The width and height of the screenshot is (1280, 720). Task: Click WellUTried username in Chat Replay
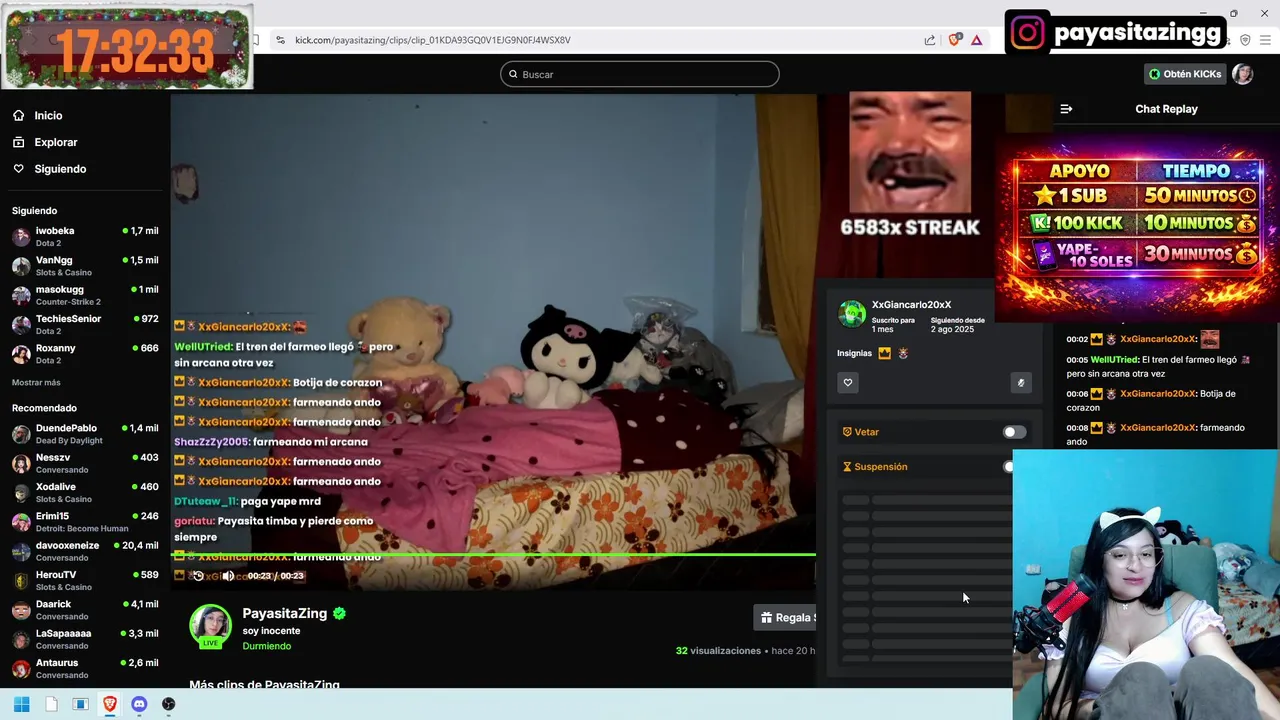point(1115,360)
